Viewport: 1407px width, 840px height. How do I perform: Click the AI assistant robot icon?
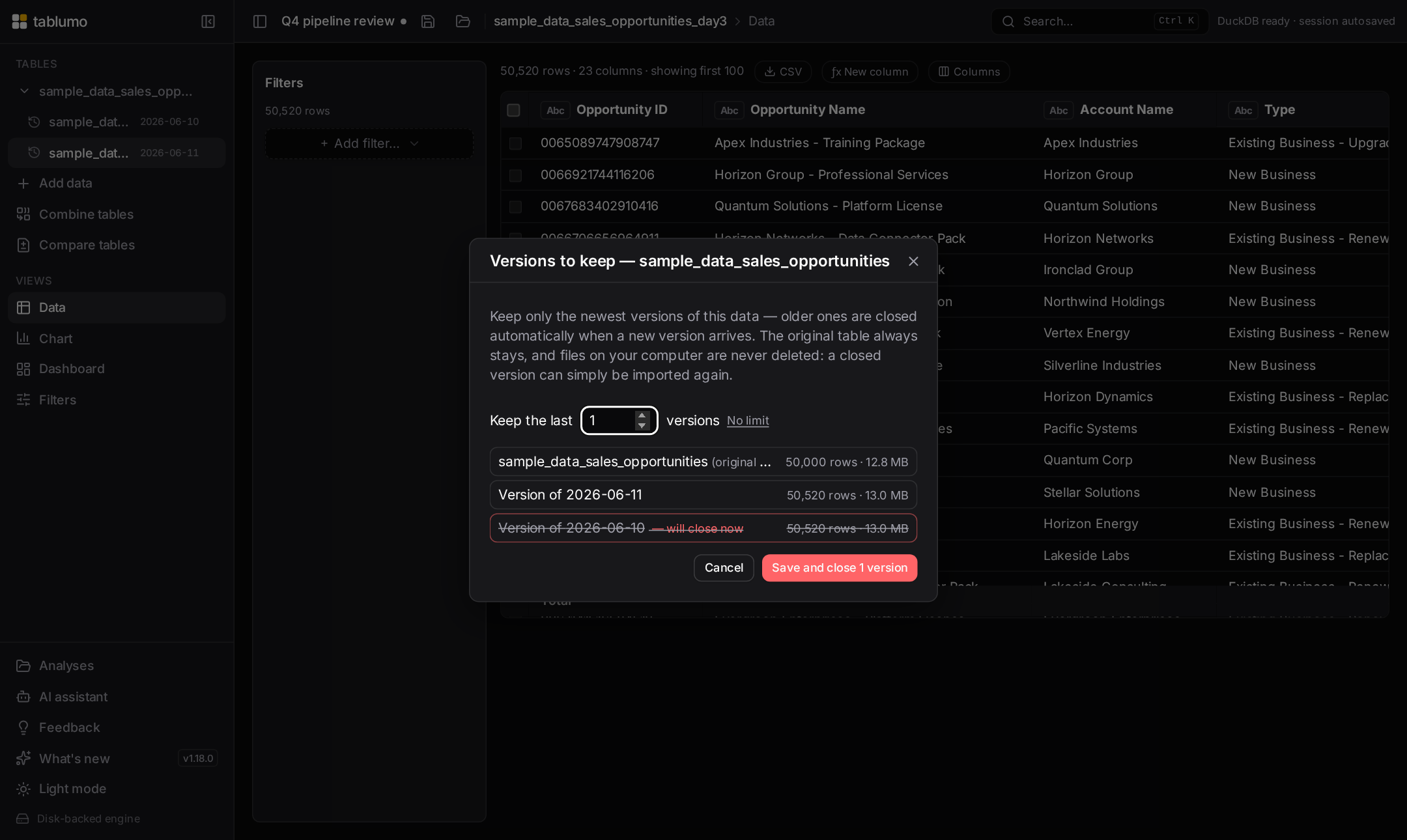(x=23, y=697)
